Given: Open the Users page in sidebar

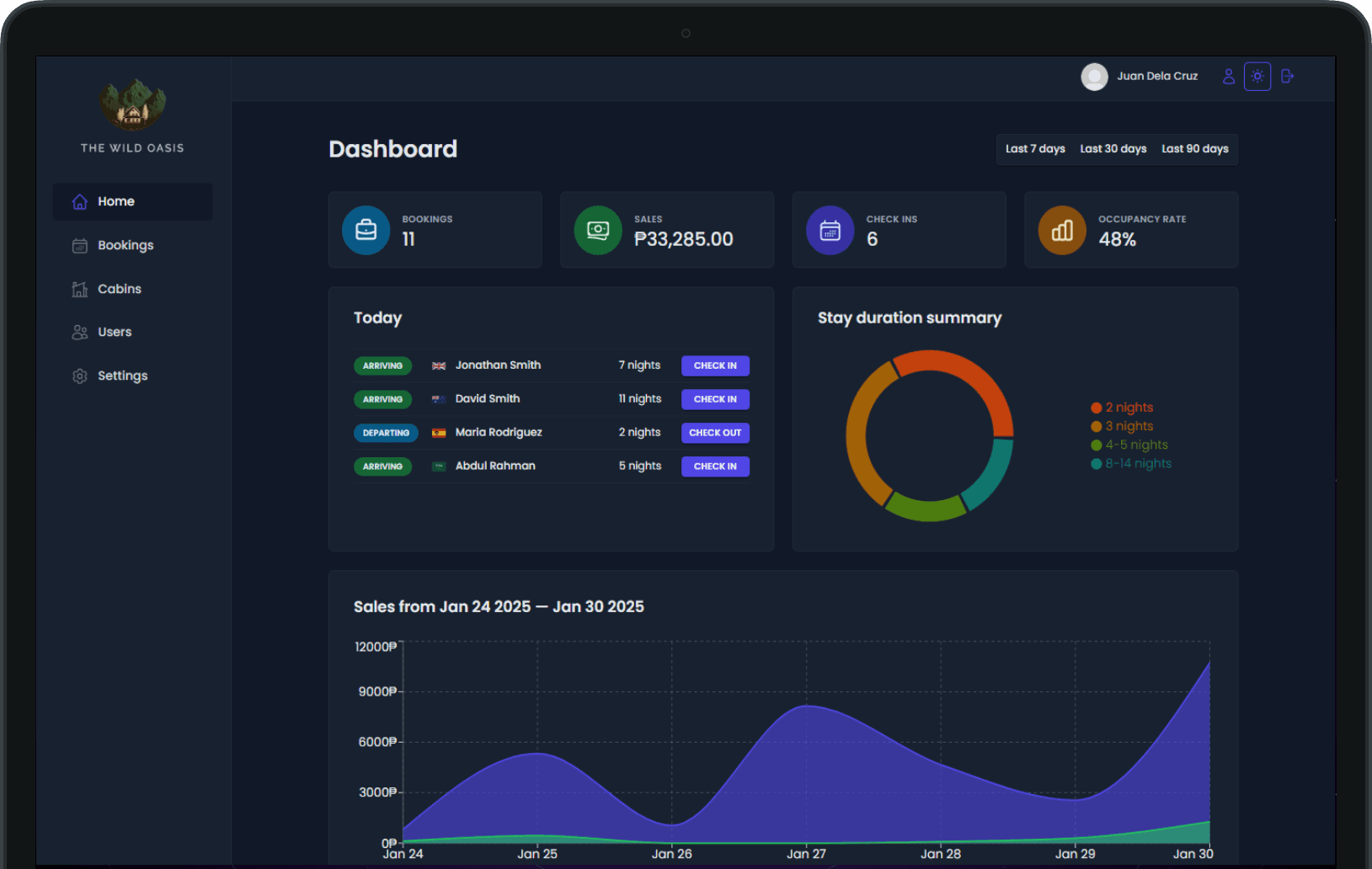Looking at the screenshot, I should 114,333.
